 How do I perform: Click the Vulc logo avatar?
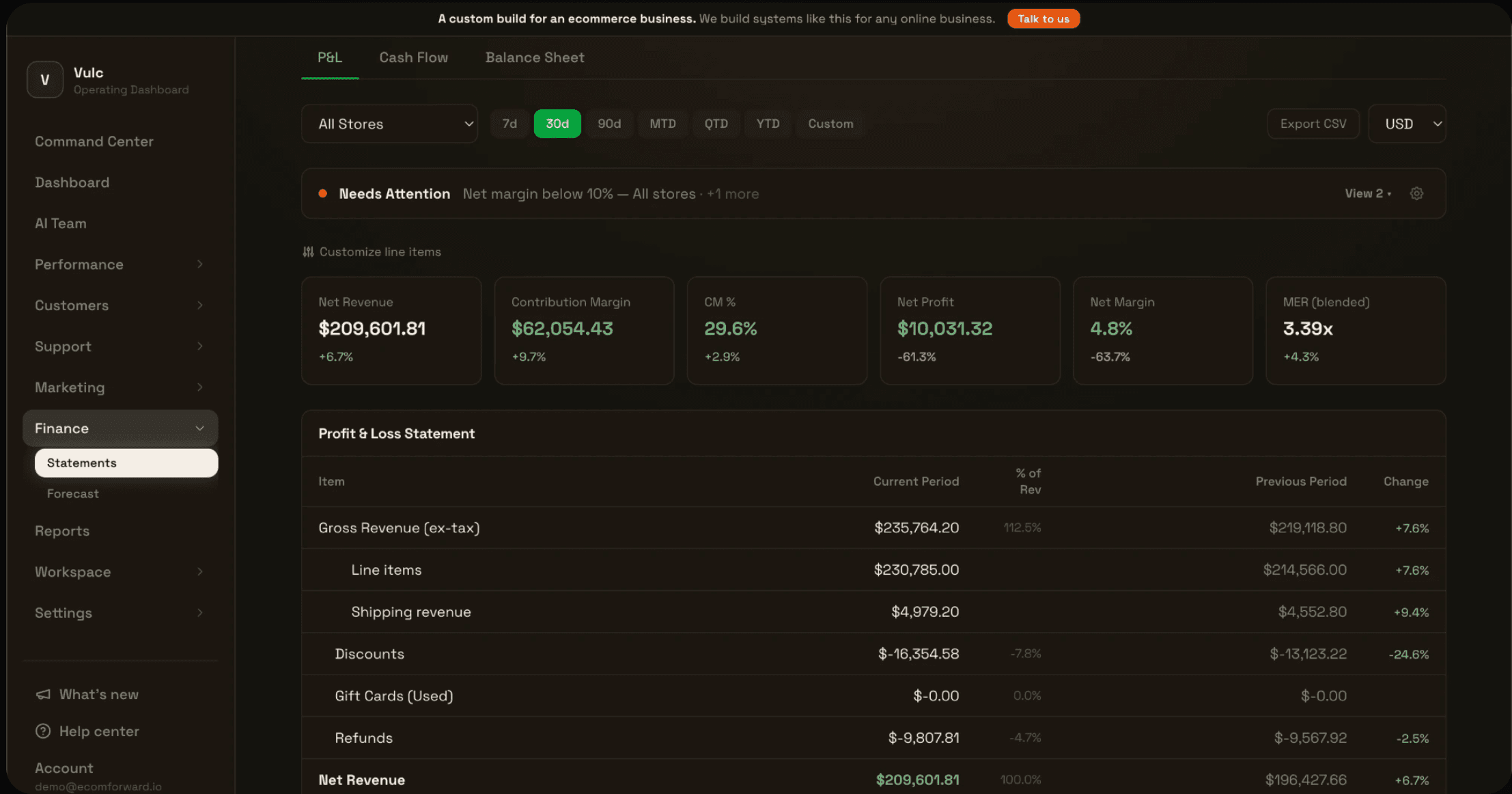[x=45, y=80]
